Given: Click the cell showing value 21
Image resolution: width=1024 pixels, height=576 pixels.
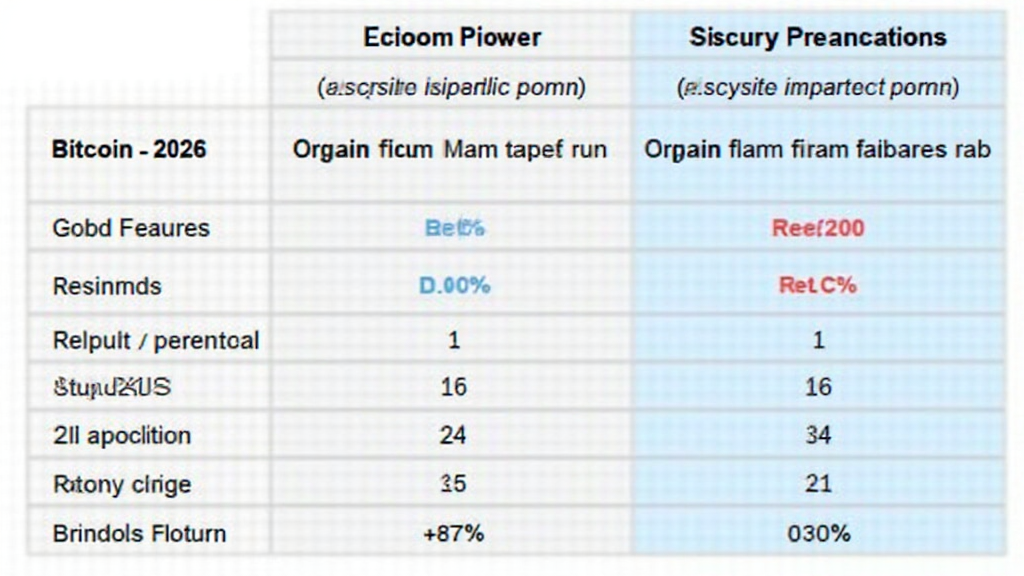Looking at the screenshot, I should tap(818, 485).
